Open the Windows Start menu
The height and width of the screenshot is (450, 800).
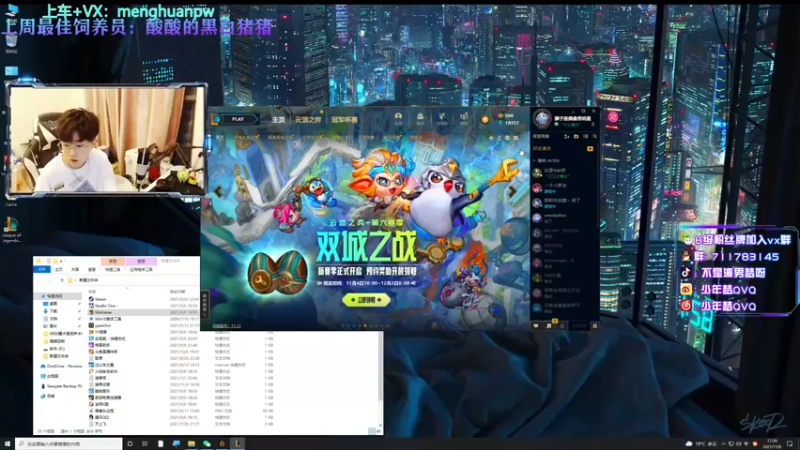pos(7,444)
